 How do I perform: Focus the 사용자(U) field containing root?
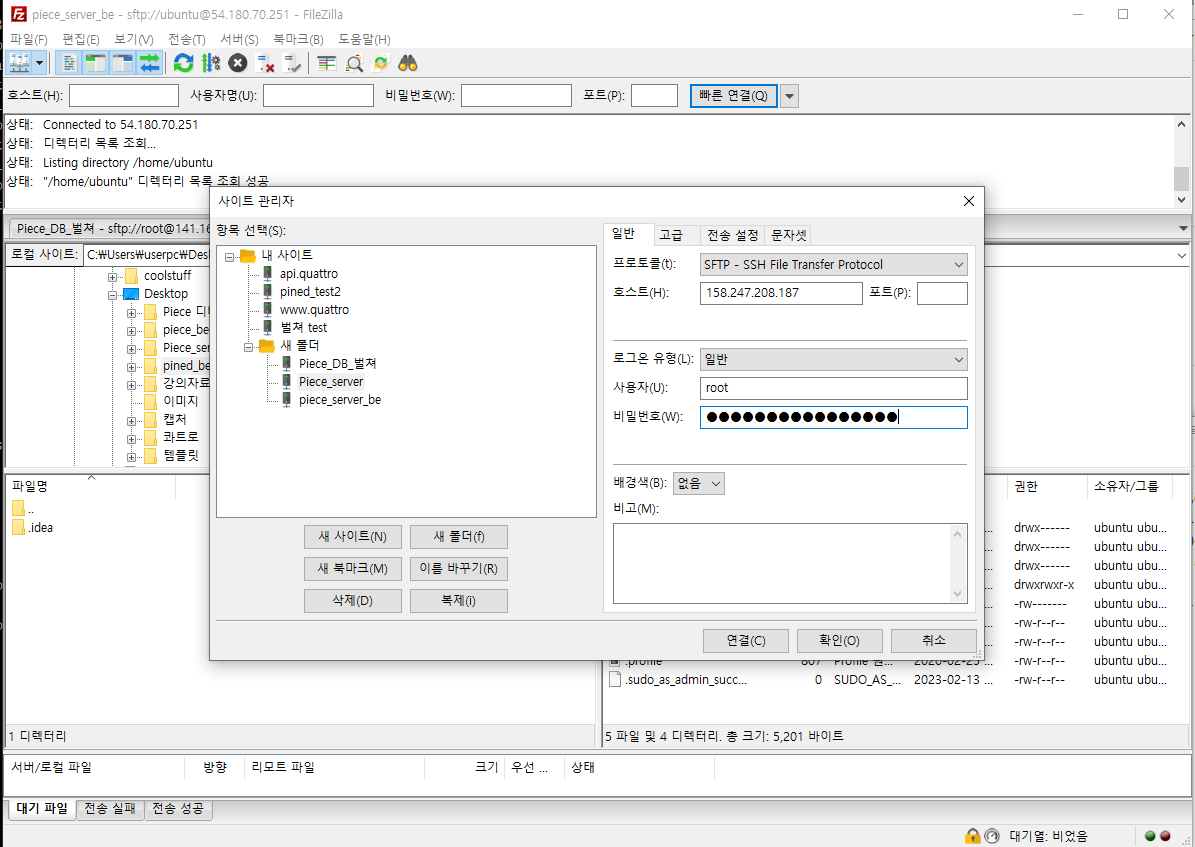click(833, 388)
